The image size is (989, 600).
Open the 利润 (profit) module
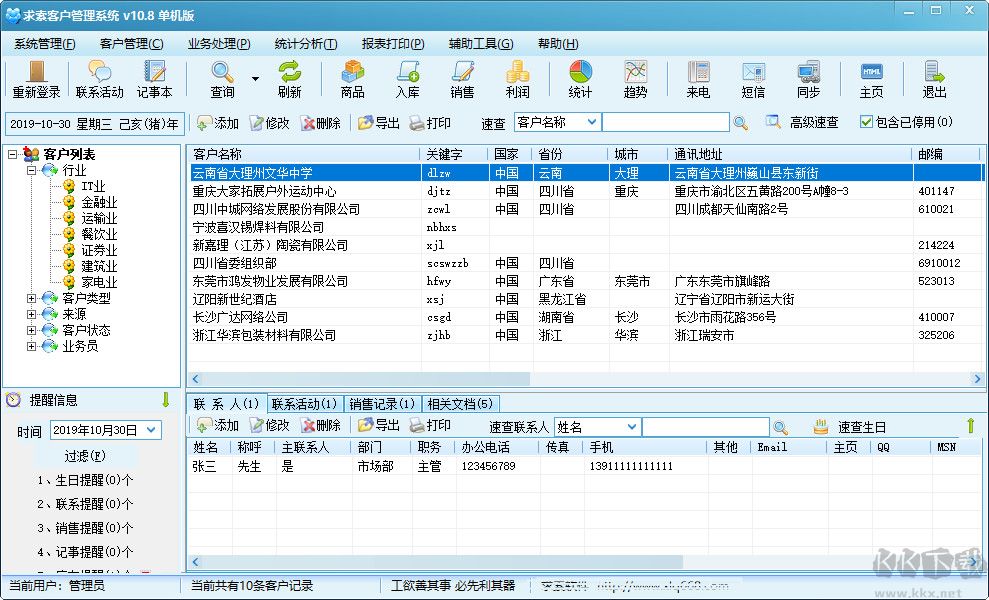(520, 80)
